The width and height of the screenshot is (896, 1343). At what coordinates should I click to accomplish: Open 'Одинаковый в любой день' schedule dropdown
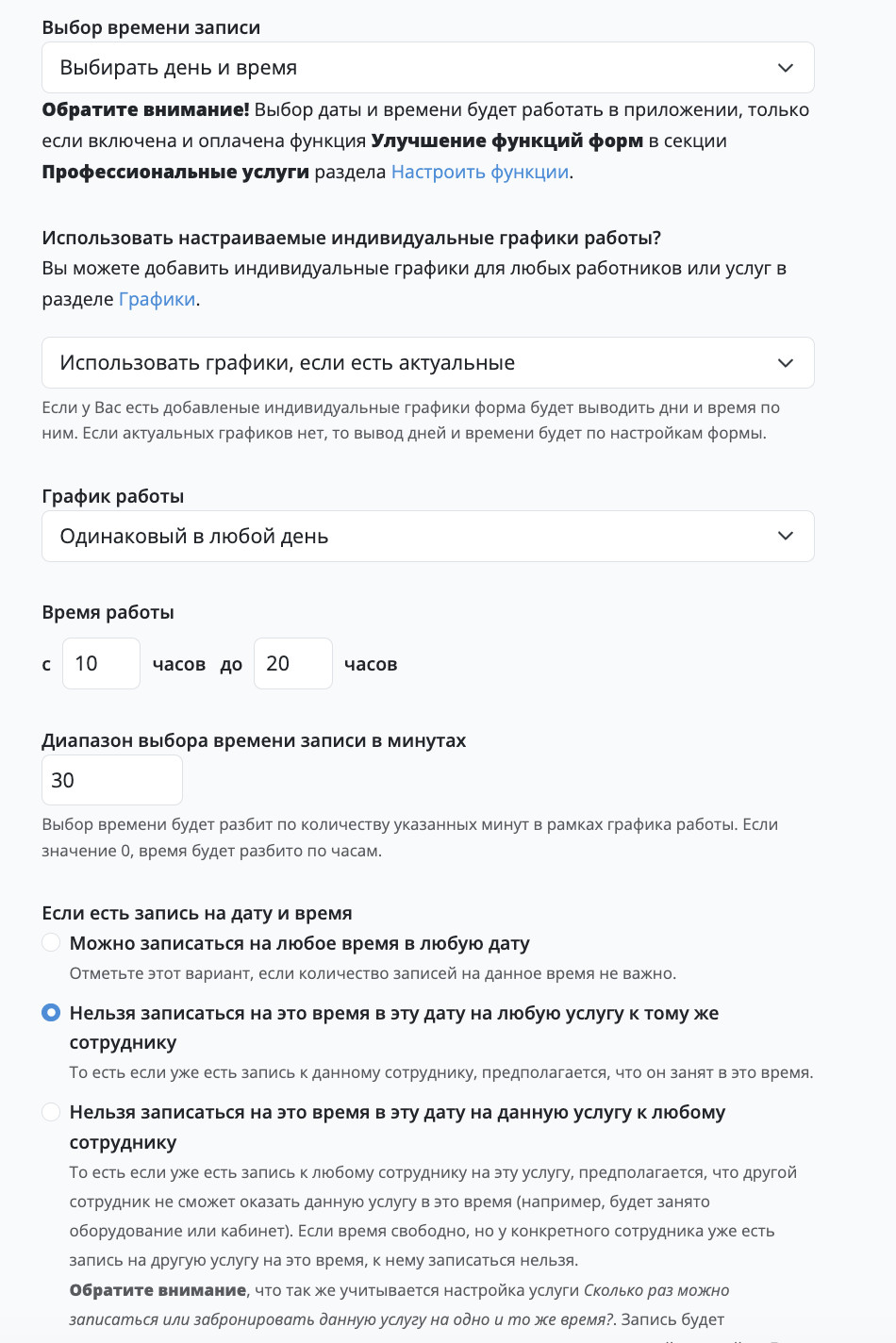point(427,536)
